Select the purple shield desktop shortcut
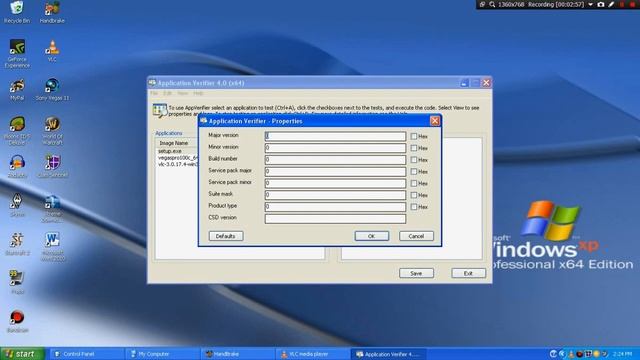The image size is (640, 360). pyautogui.click(x=52, y=163)
